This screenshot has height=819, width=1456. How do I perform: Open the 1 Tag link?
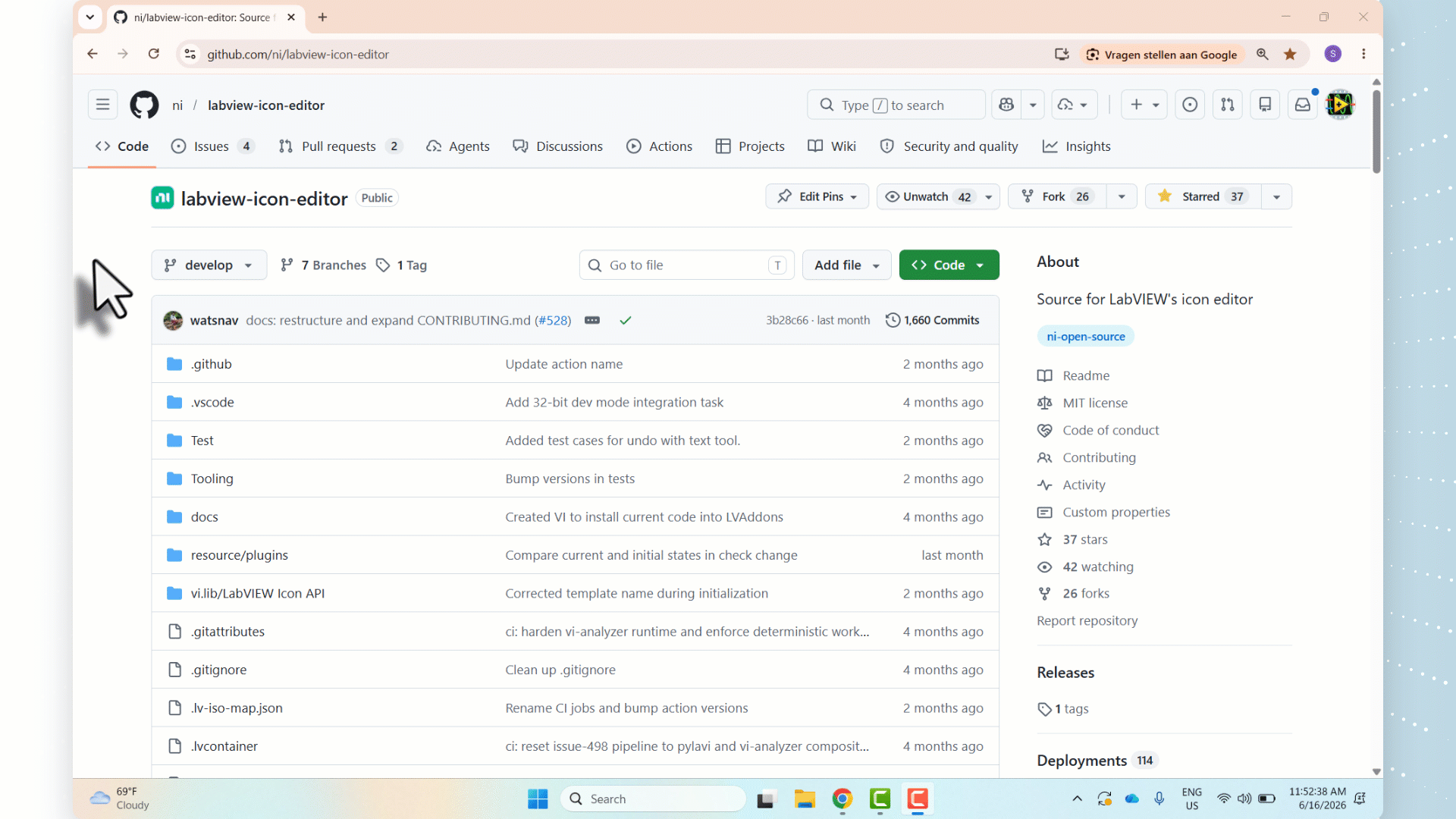(402, 265)
